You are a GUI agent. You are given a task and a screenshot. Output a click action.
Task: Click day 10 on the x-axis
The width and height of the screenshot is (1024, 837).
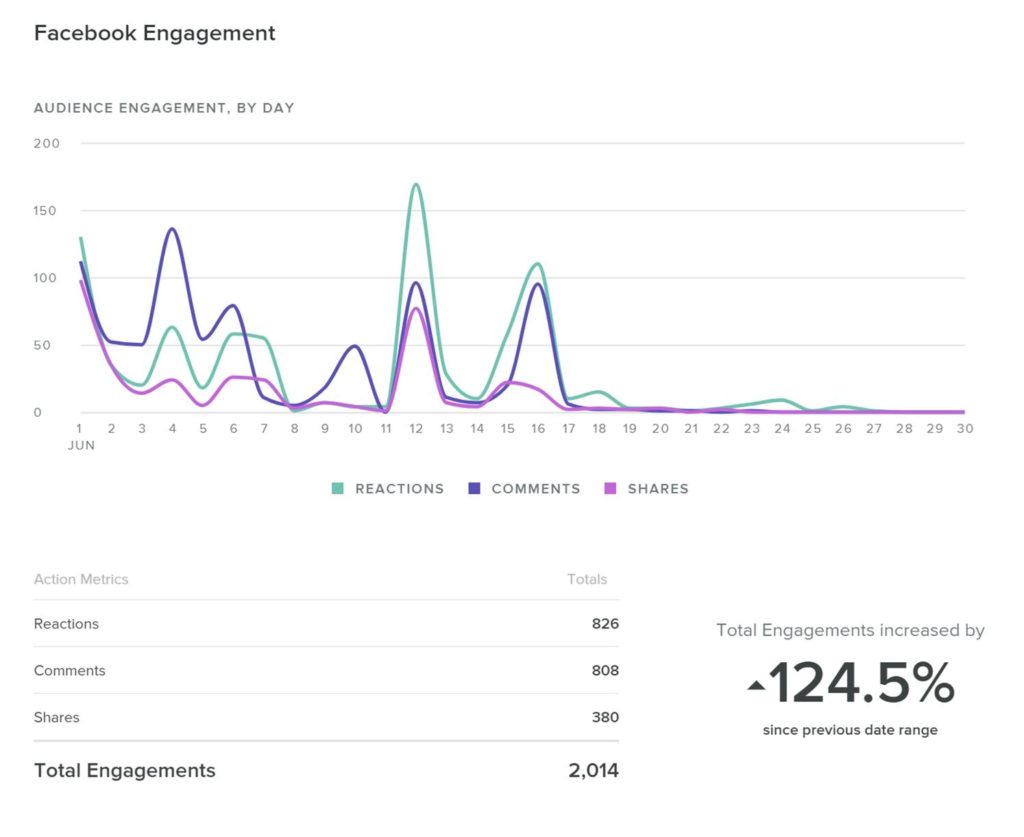click(x=355, y=429)
